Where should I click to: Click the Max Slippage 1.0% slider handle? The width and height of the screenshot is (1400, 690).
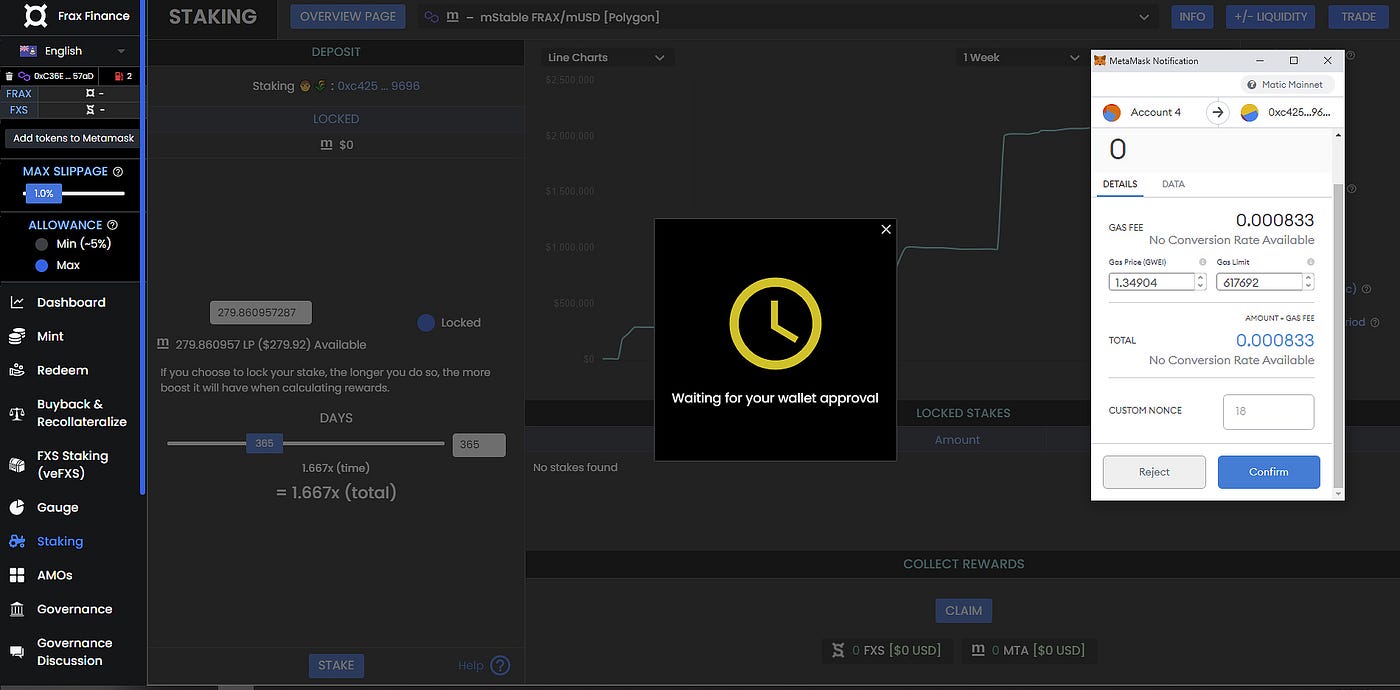click(44, 193)
